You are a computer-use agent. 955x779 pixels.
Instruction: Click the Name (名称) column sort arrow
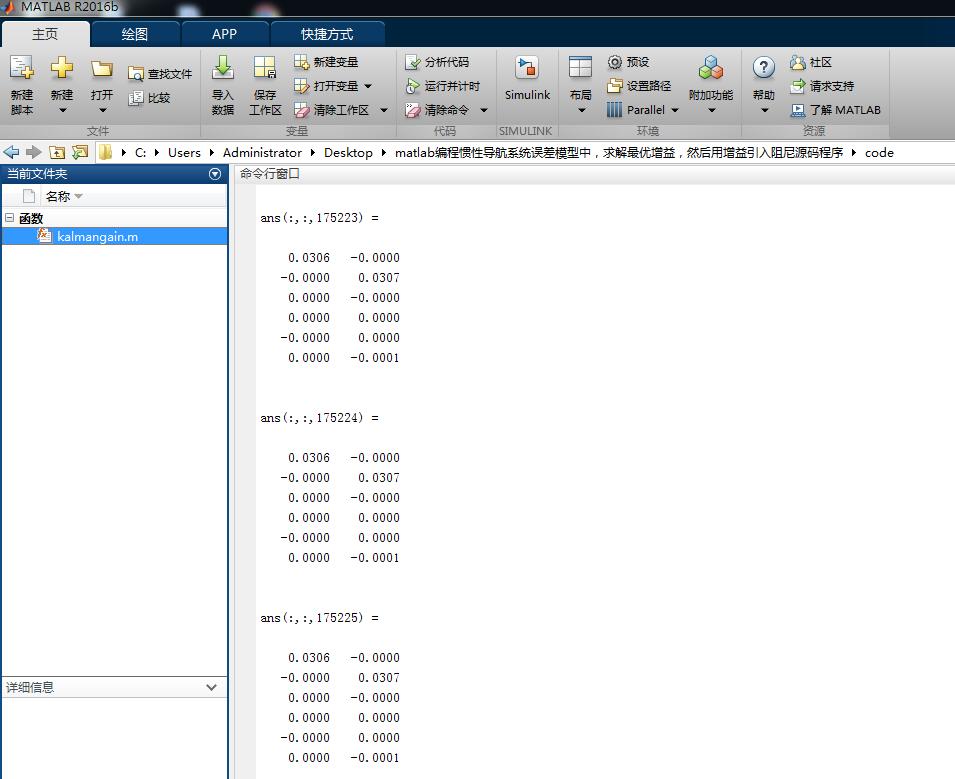tap(78, 196)
